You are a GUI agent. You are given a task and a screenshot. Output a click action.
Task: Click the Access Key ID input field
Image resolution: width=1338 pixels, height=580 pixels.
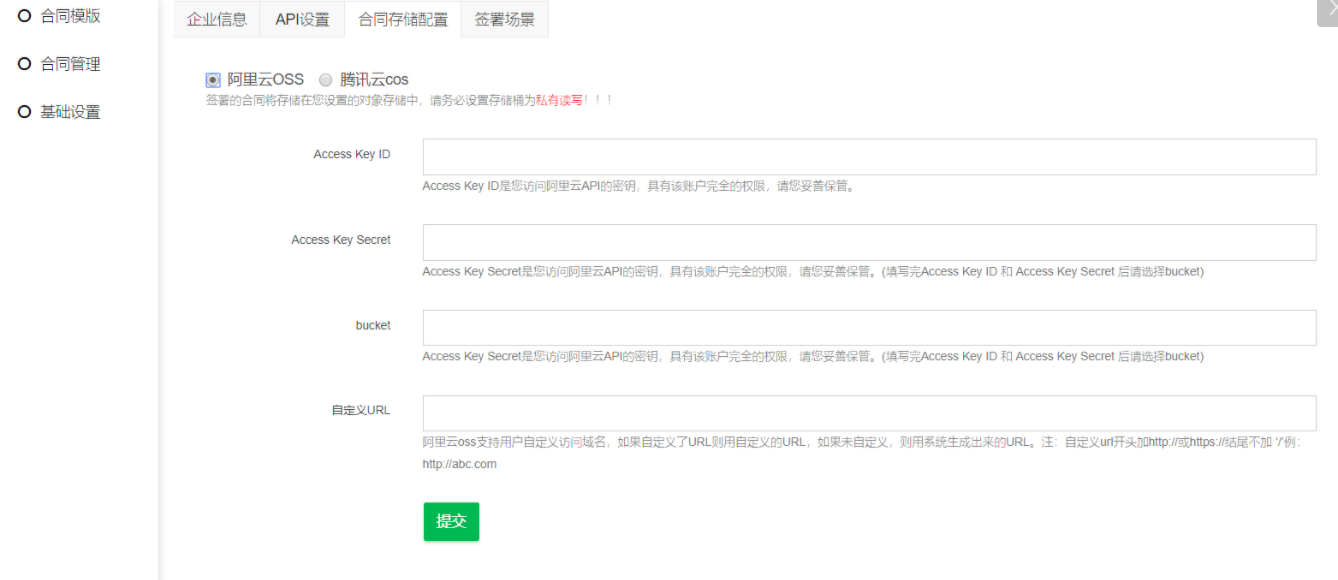(x=869, y=157)
